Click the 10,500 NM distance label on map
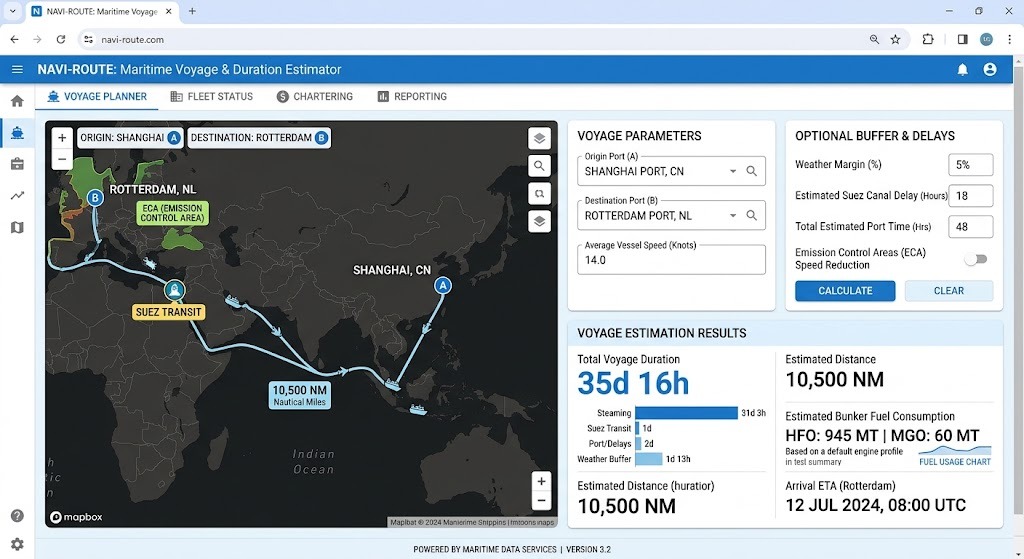The height and width of the screenshot is (559, 1024). point(300,395)
